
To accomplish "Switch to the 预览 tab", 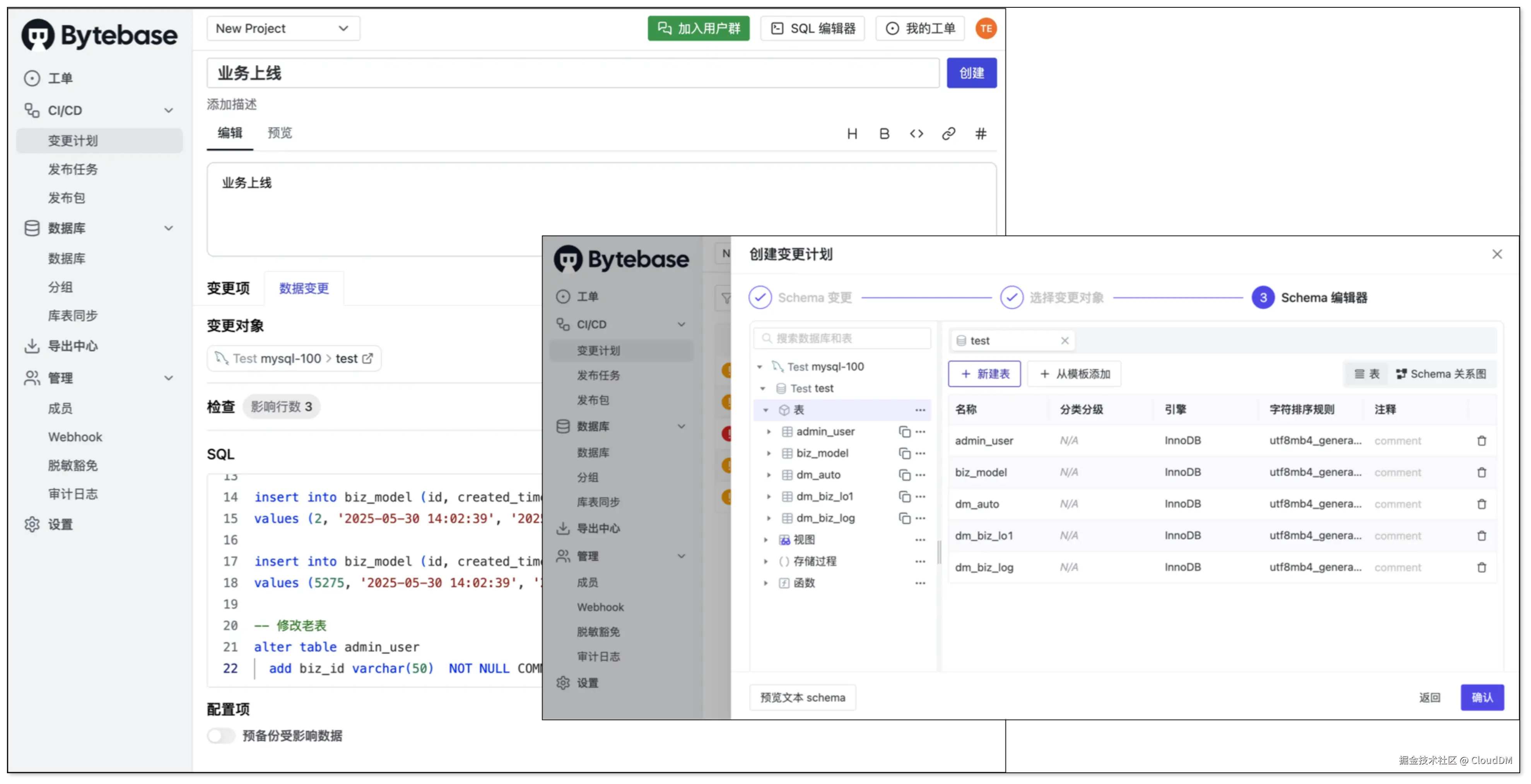I will (x=279, y=133).
